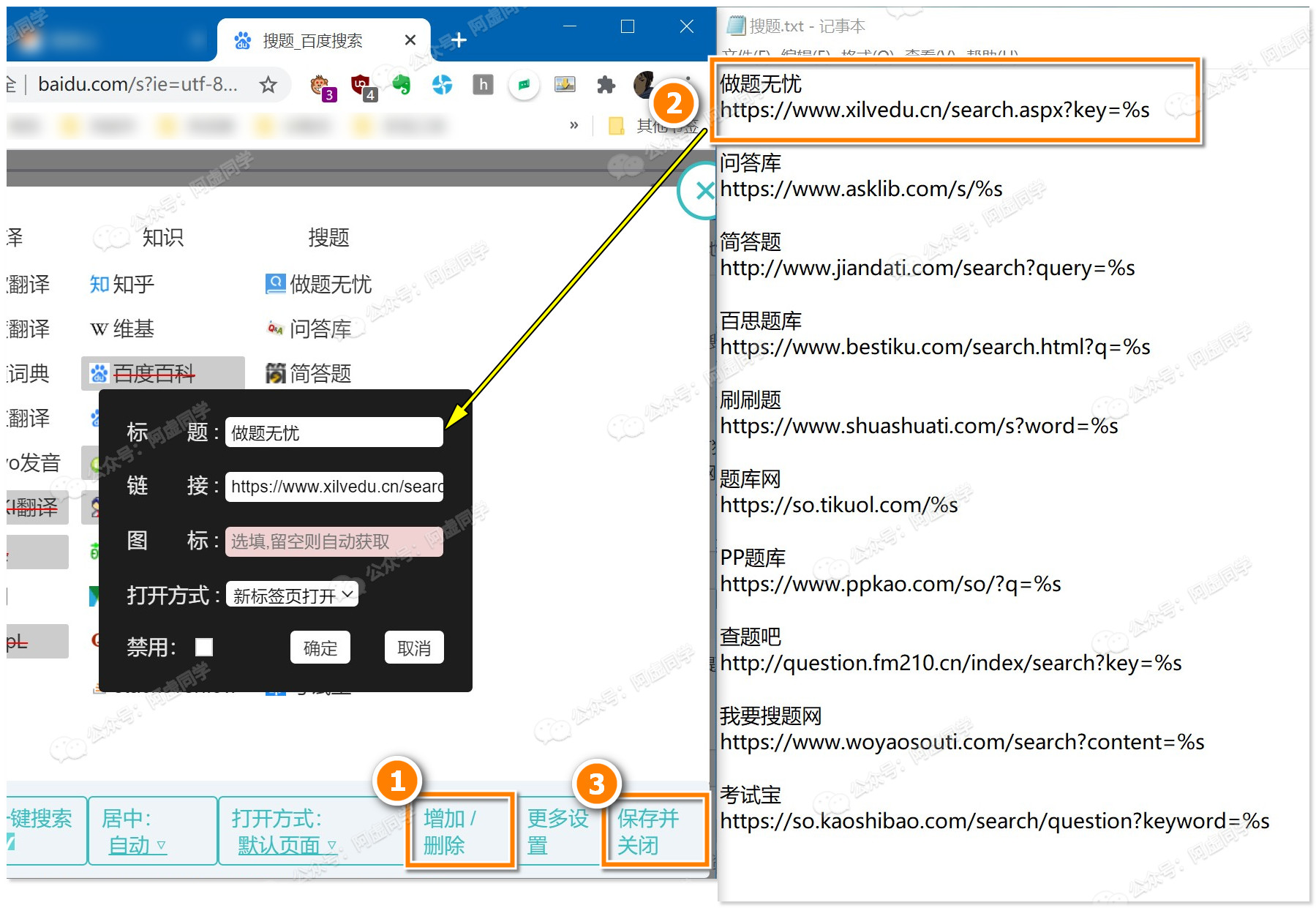The image size is (1316, 908).
Task: Click the jiandati.com URL in Notepad
Action: (x=928, y=269)
